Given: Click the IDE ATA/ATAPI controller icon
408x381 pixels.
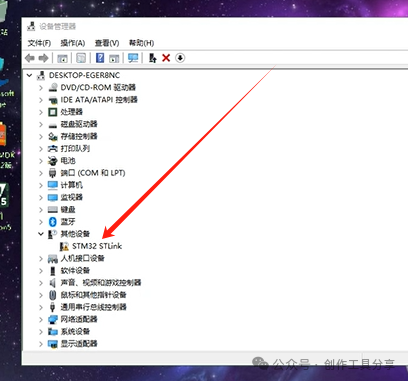Looking at the screenshot, I should (53, 100).
